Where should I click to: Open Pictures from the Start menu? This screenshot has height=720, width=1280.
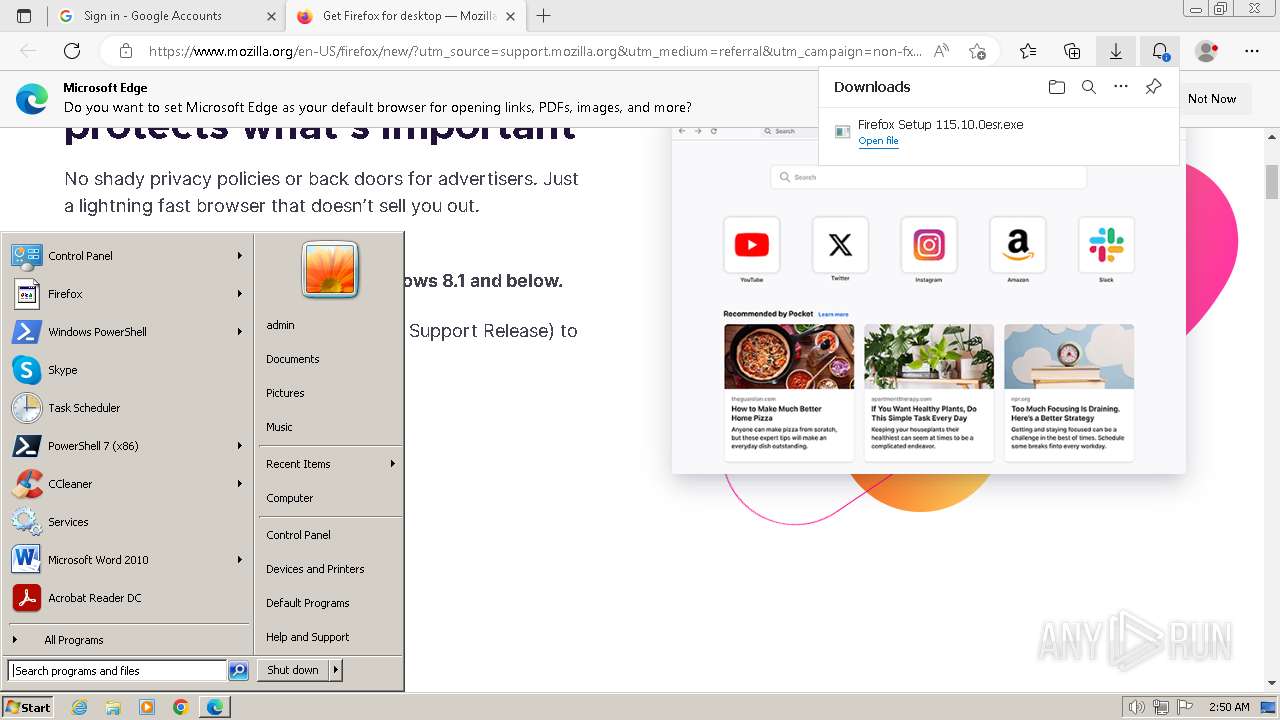tap(285, 393)
